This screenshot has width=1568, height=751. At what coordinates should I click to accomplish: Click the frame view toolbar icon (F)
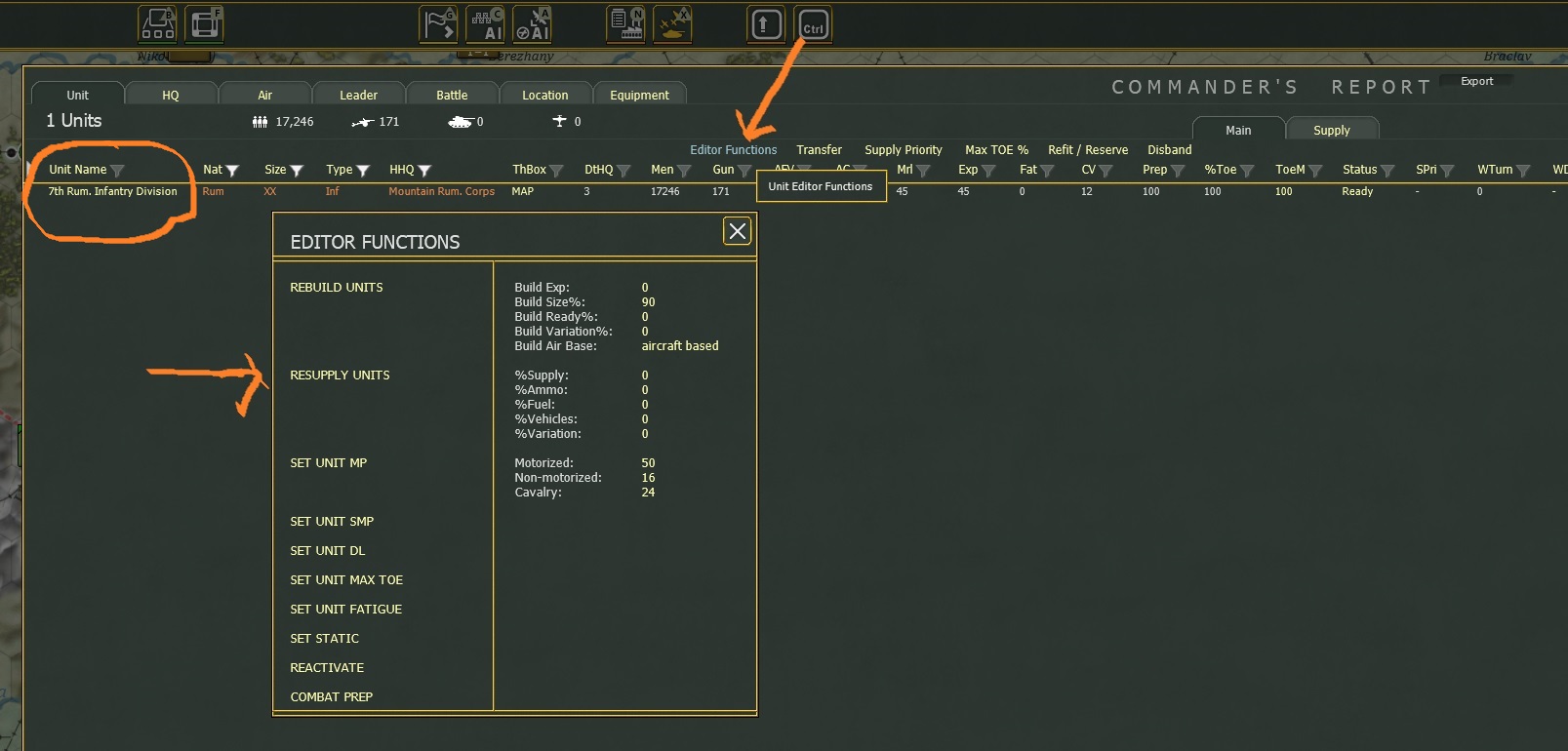coord(205,24)
